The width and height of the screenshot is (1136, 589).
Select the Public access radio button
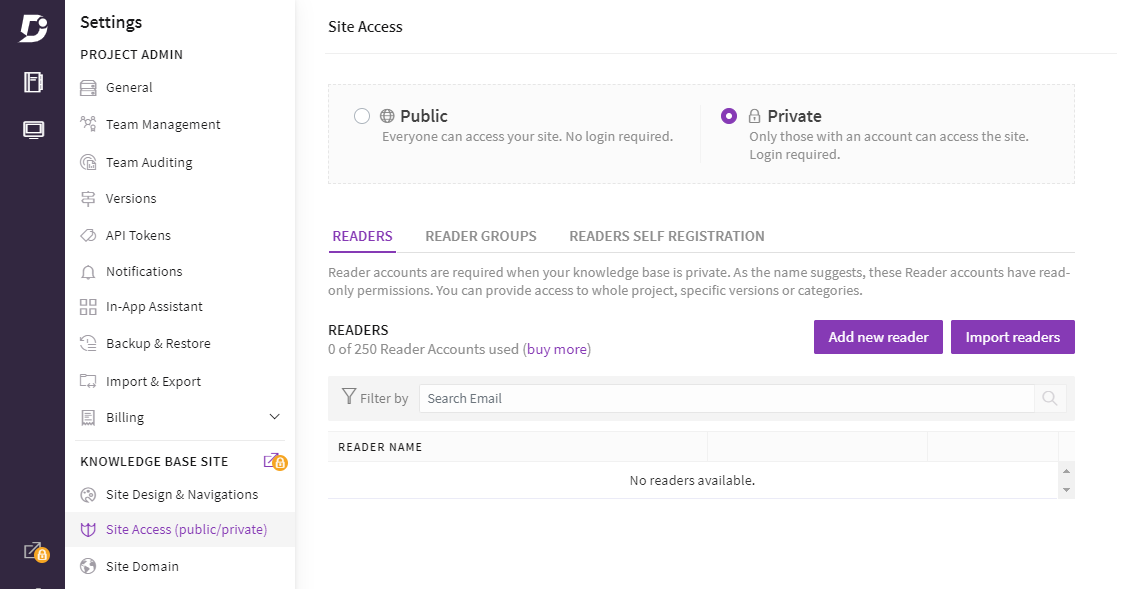click(362, 116)
